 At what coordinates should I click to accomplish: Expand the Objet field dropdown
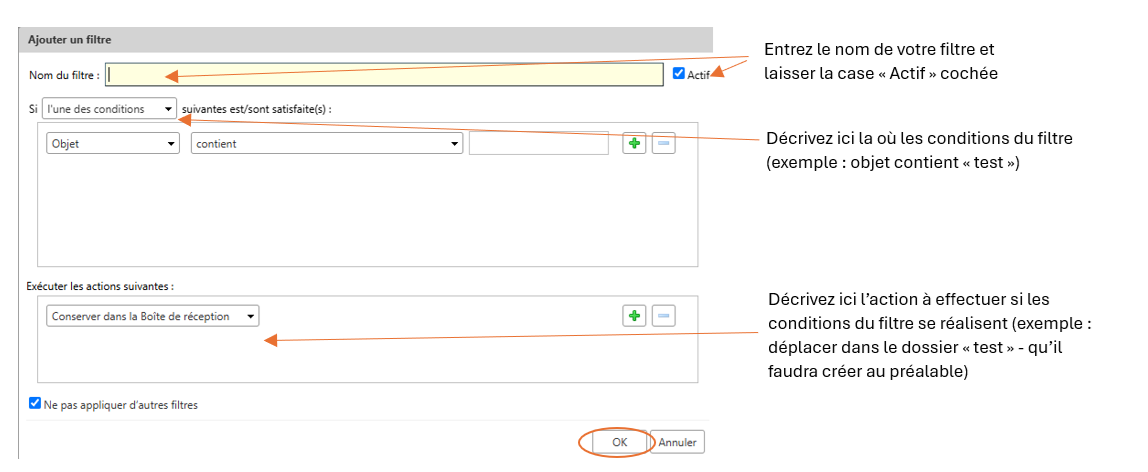(113, 144)
